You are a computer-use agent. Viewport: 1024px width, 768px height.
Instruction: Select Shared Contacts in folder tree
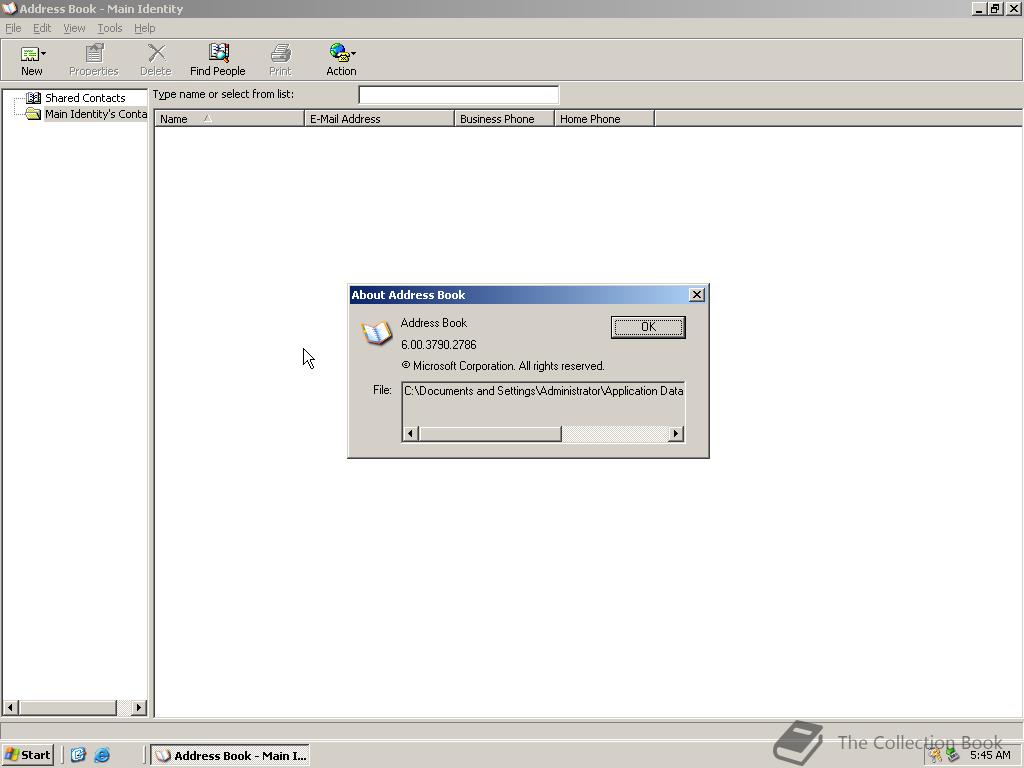click(x=85, y=98)
